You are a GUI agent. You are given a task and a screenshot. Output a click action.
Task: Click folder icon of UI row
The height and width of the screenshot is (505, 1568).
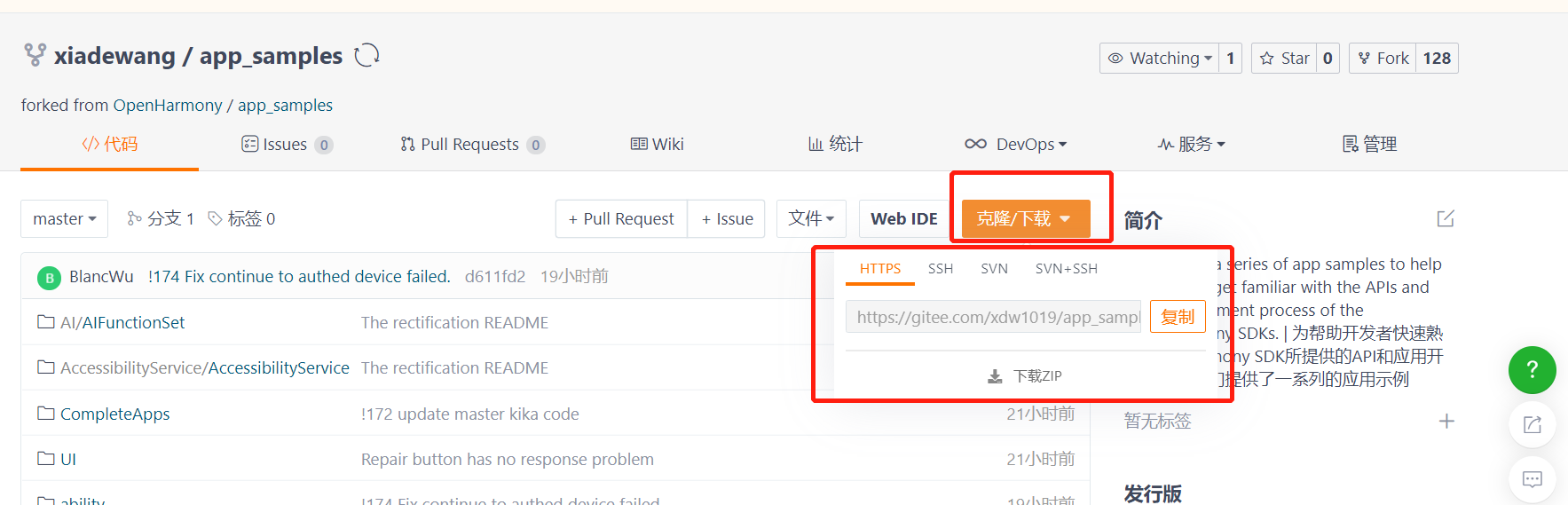[x=46, y=459]
